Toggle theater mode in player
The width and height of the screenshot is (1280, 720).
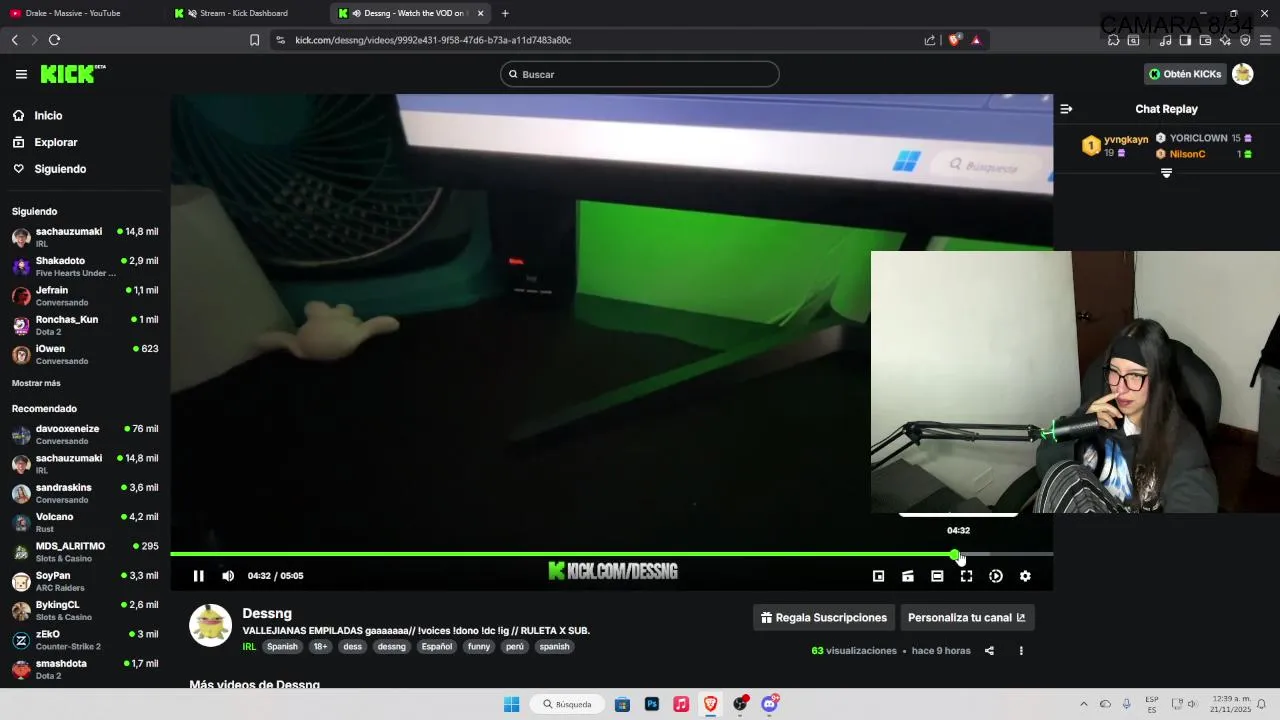click(x=937, y=576)
